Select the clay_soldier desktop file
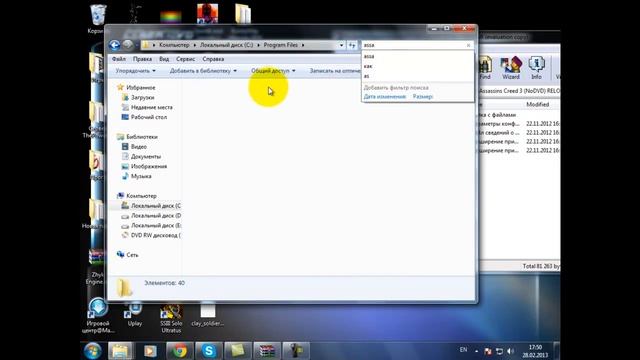 pyautogui.click(x=207, y=315)
